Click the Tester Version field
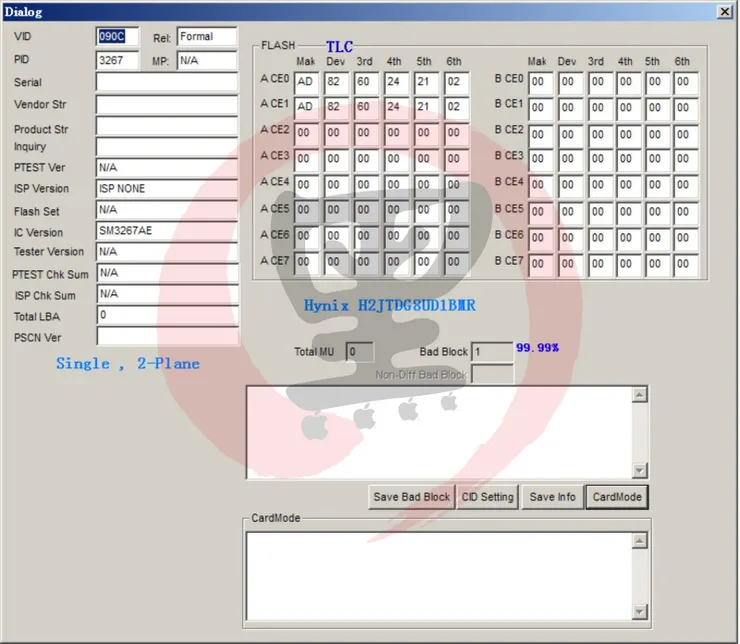 pyautogui.click(x=167, y=251)
